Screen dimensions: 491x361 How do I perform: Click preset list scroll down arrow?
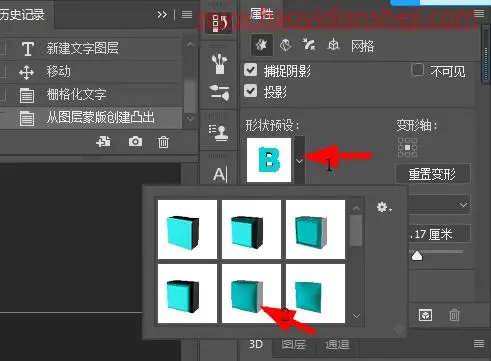(x=356, y=315)
